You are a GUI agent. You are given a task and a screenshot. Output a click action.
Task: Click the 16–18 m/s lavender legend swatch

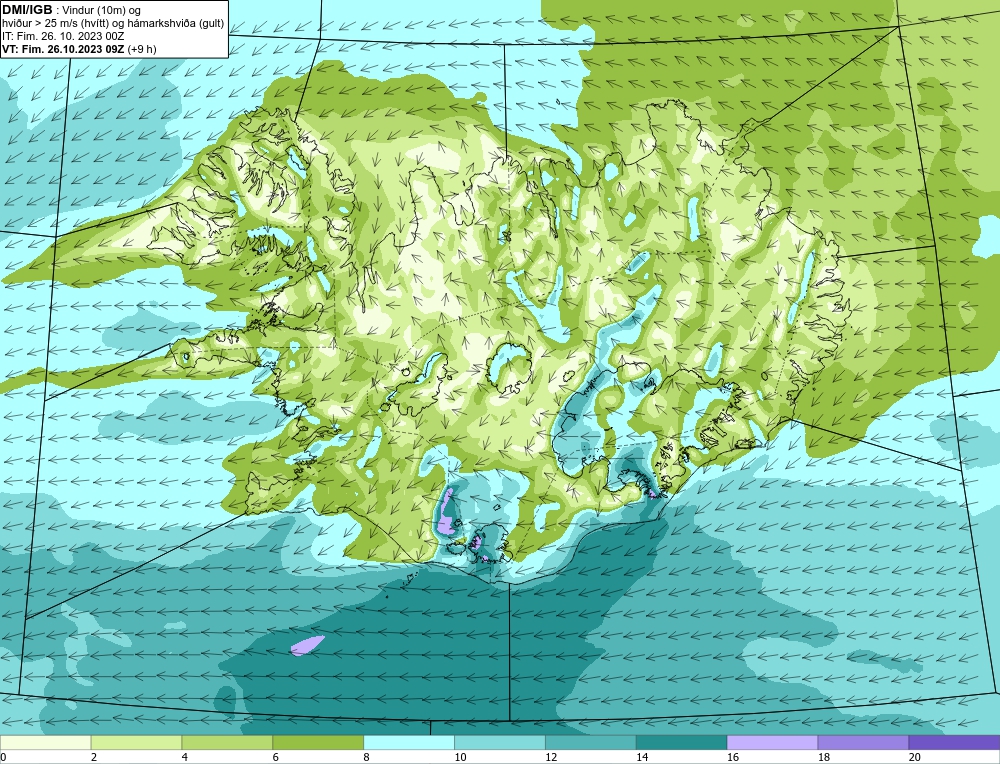[x=772, y=742]
